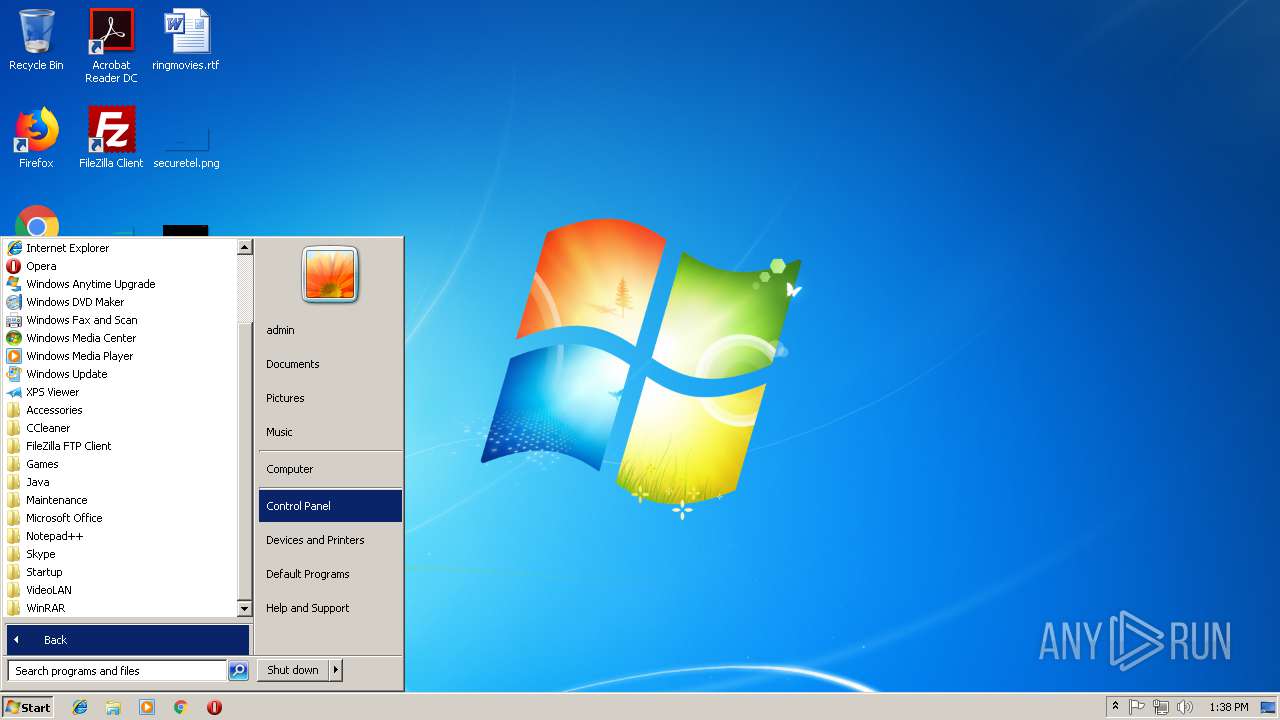Open Help and Support
The width and height of the screenshot is (1280, 720).
(330, 608)
